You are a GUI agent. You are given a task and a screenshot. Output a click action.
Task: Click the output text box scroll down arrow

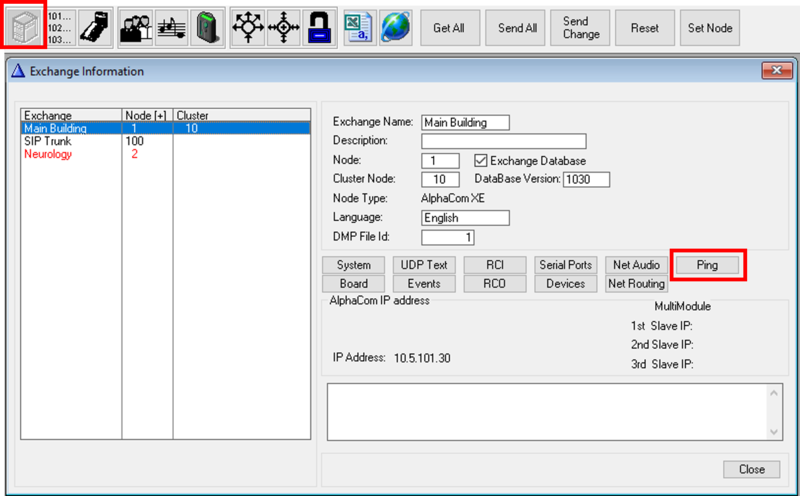tap(773, 432)
